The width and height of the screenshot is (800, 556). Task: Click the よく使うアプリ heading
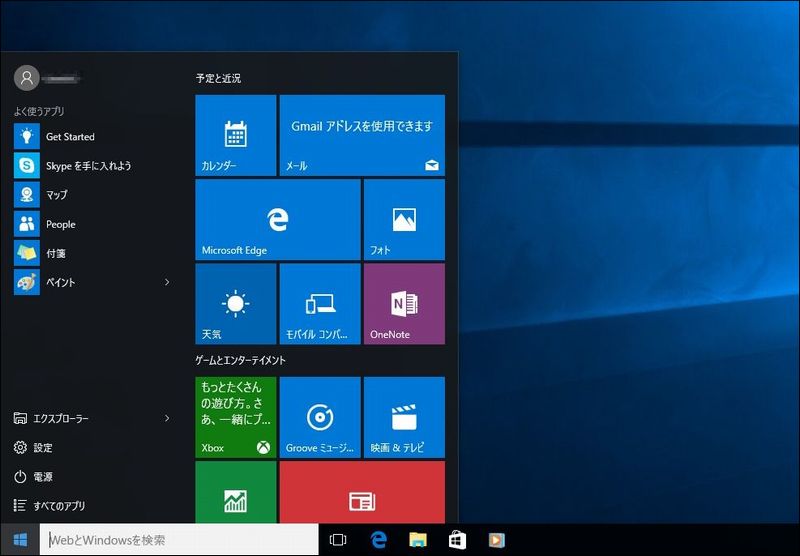39,111
